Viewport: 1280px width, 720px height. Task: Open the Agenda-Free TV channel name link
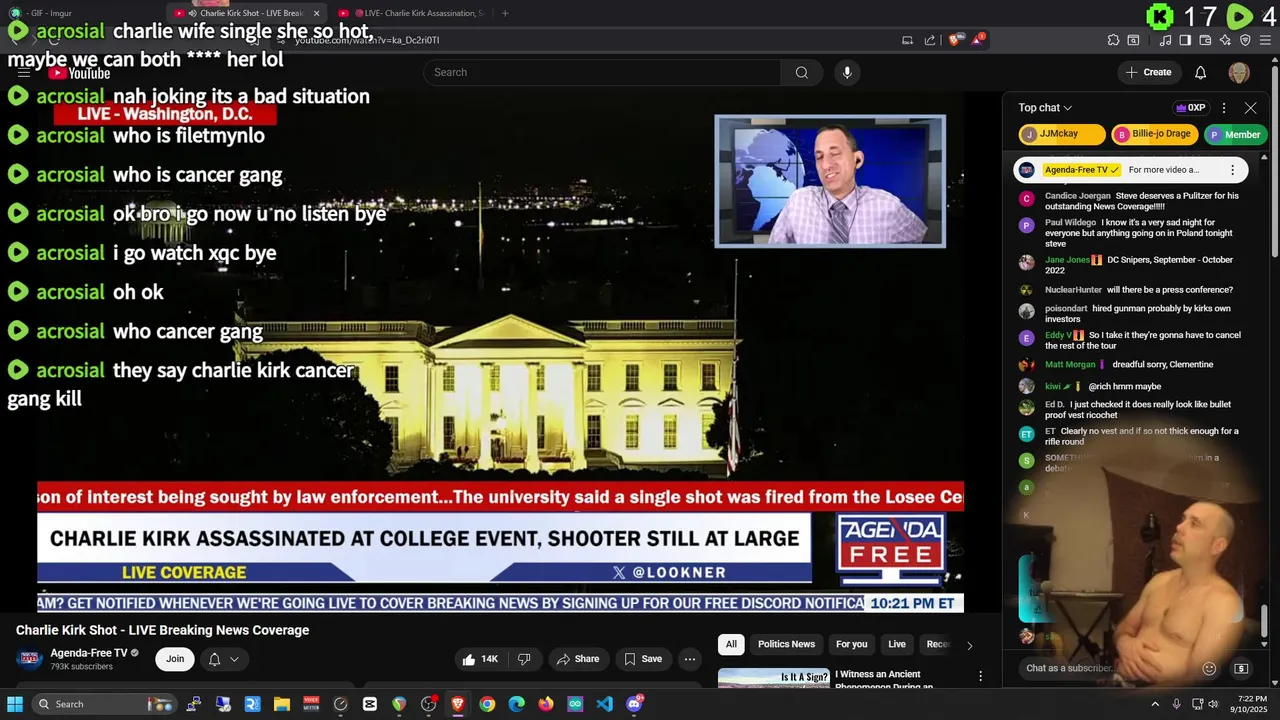coord(88,653)
